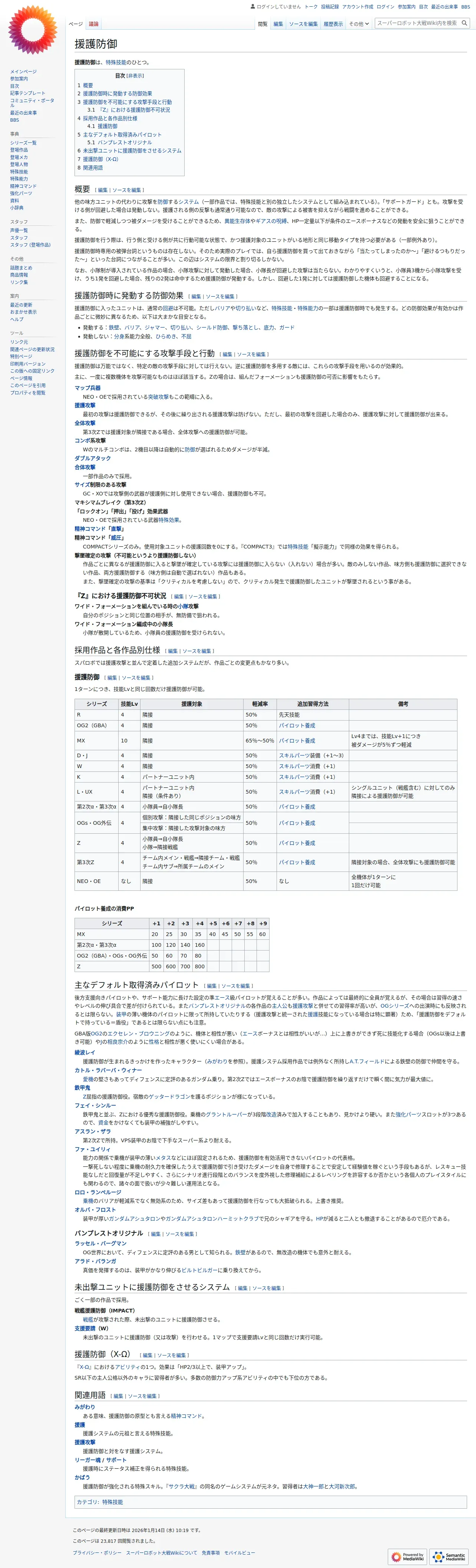The height and width of the screenshot is (1568, 476).
Task: Open トーク in the top bar
Action: tap(311, 7)
